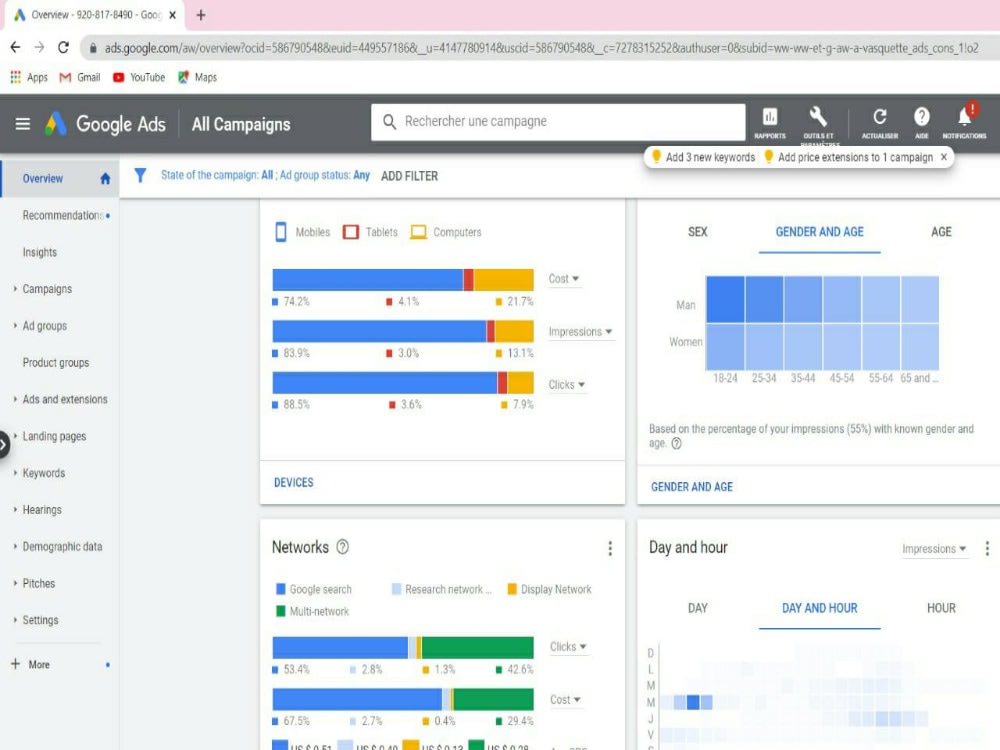
Task: Click ADD FILTER
Action: coord(409,176)
